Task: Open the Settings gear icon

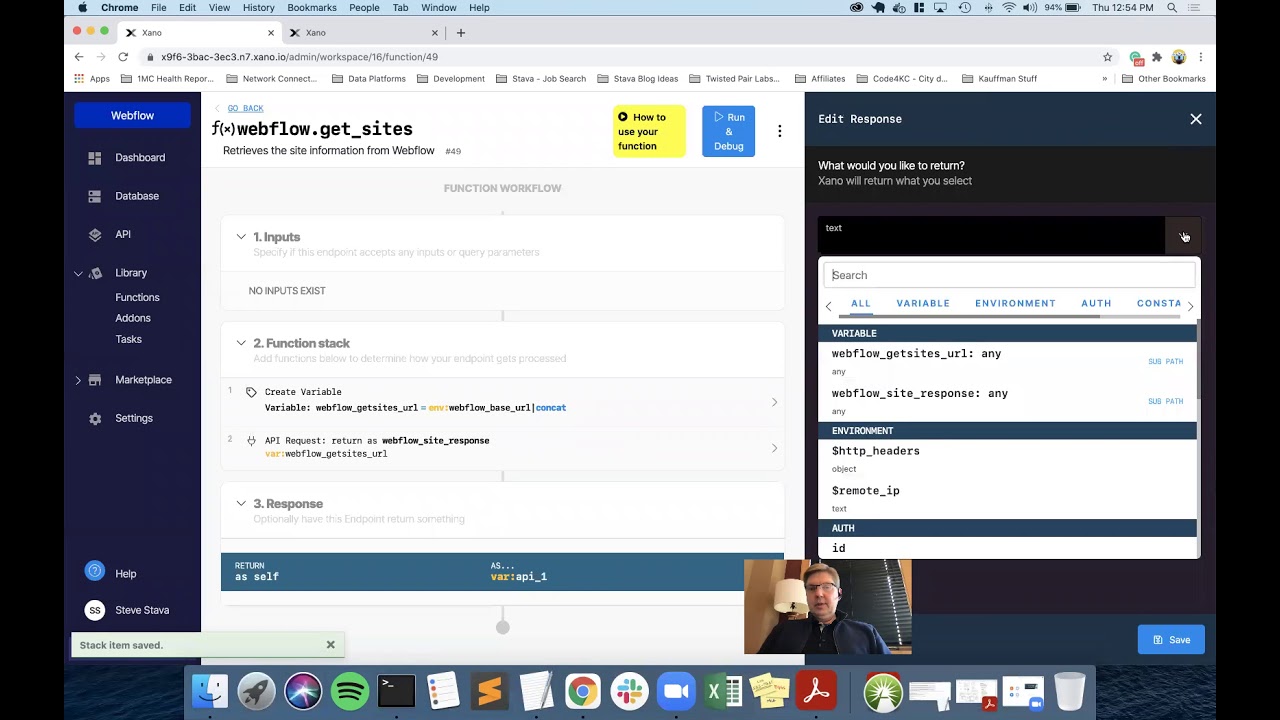Action: pyautogui.click(x=95, y=419)
